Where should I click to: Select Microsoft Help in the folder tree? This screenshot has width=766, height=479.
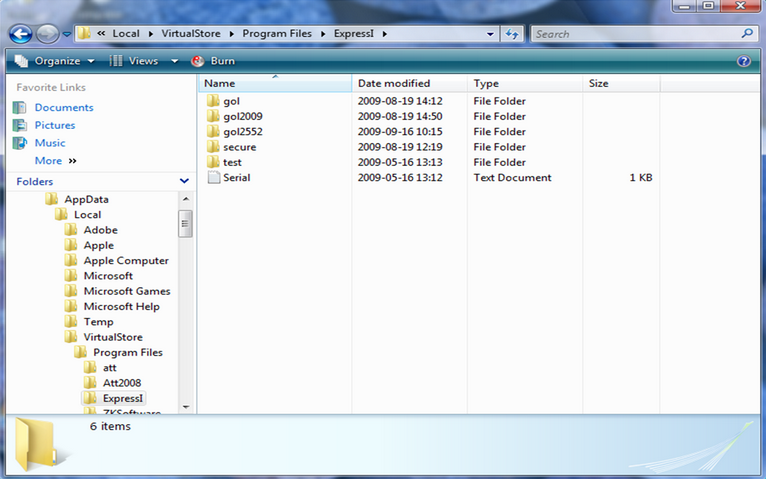122,307
